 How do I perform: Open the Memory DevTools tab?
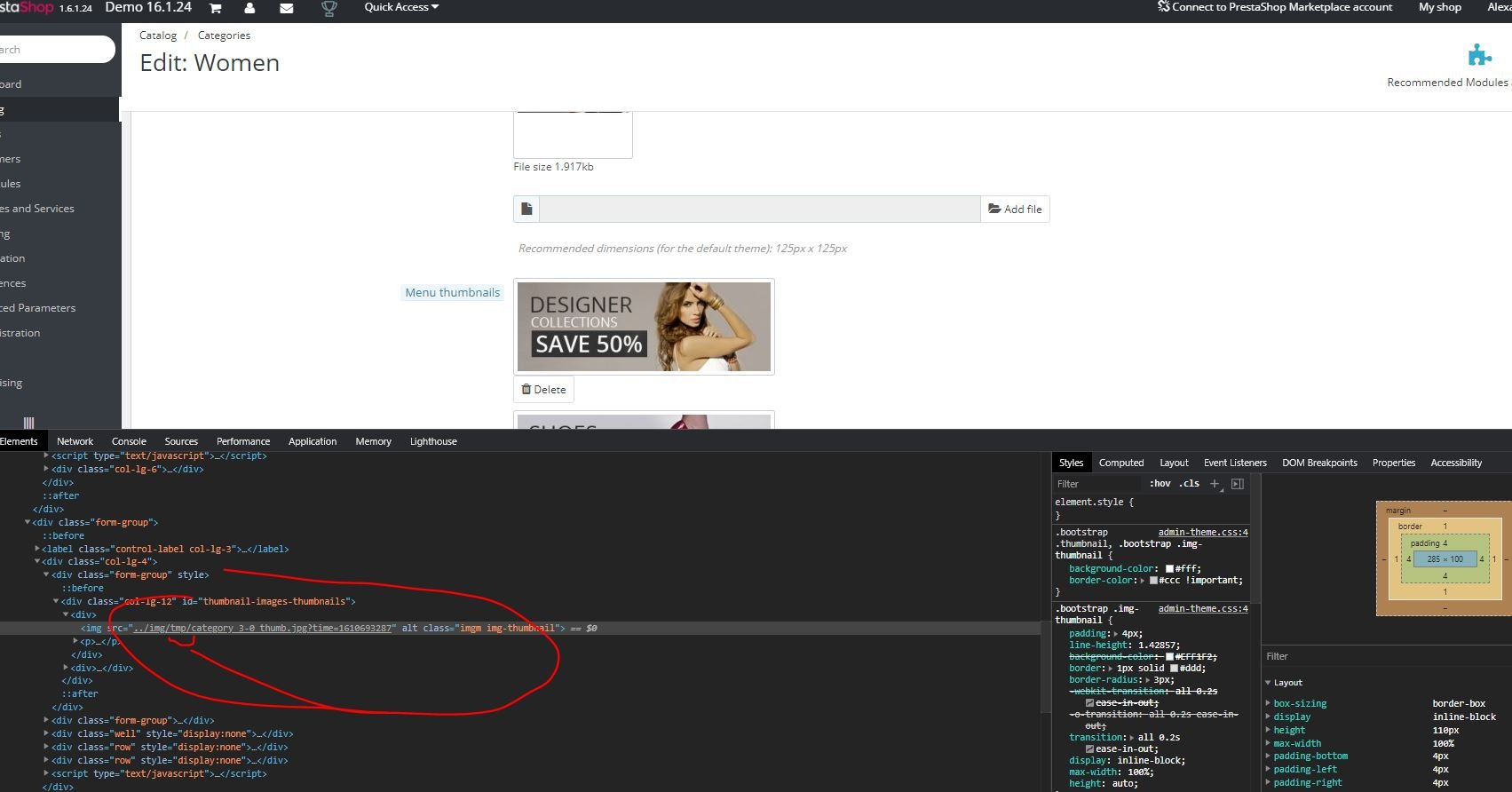(x=373, y=441)
